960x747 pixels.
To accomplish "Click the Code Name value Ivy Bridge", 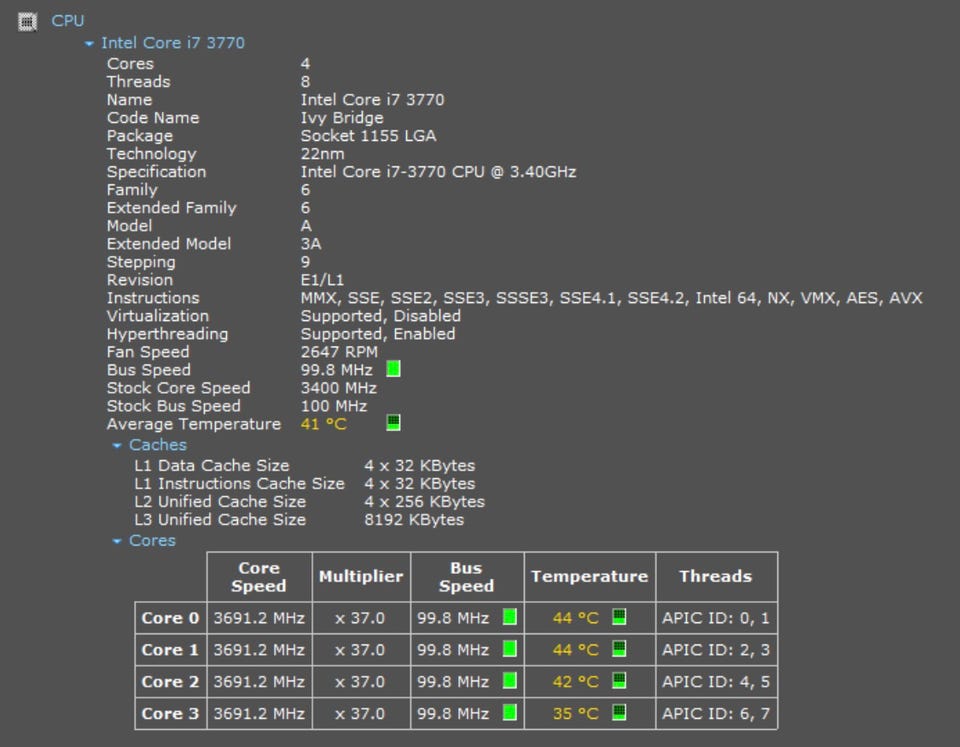I will point(342,118).
